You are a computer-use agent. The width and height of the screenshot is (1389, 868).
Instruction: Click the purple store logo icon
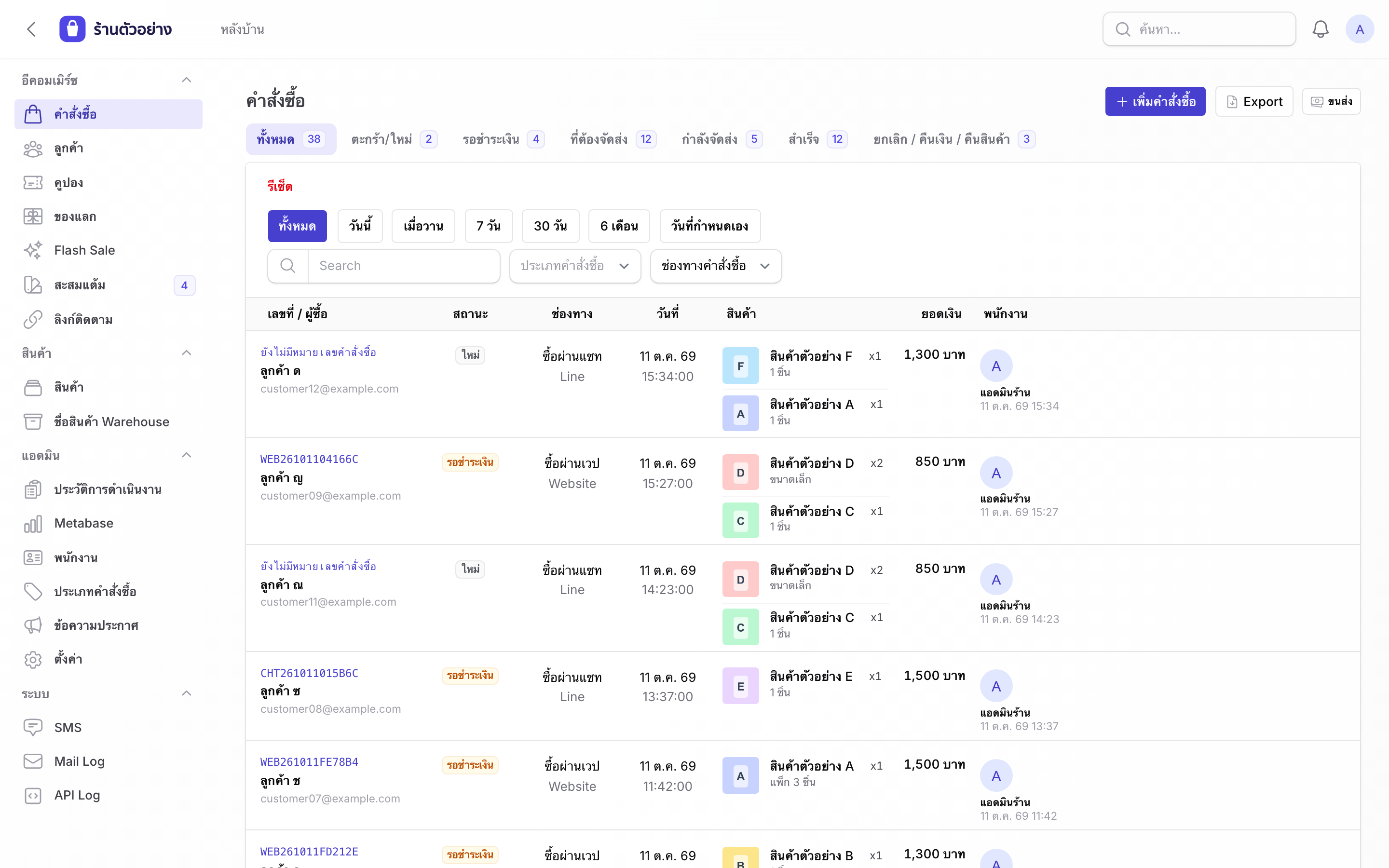(x=72, y=29)
